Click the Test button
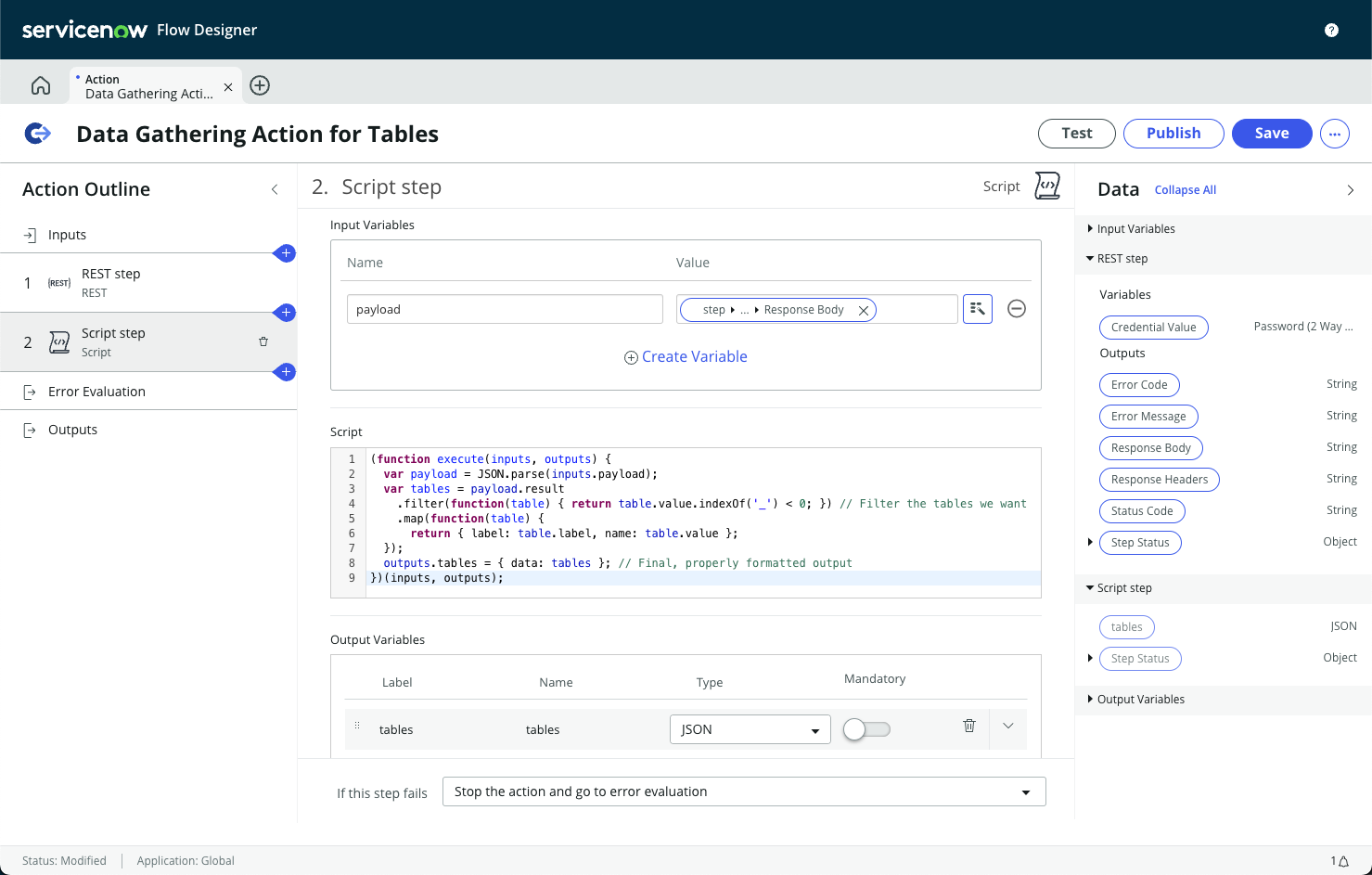 pyautogui.click(x=1077, y=134)
